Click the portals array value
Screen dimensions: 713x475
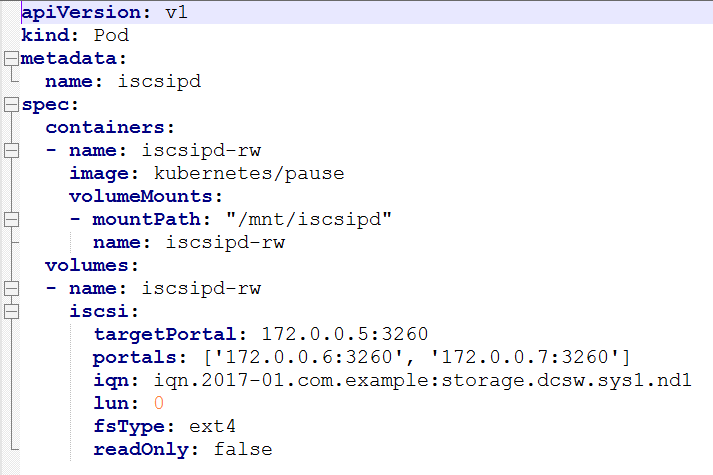coord(417,357)
